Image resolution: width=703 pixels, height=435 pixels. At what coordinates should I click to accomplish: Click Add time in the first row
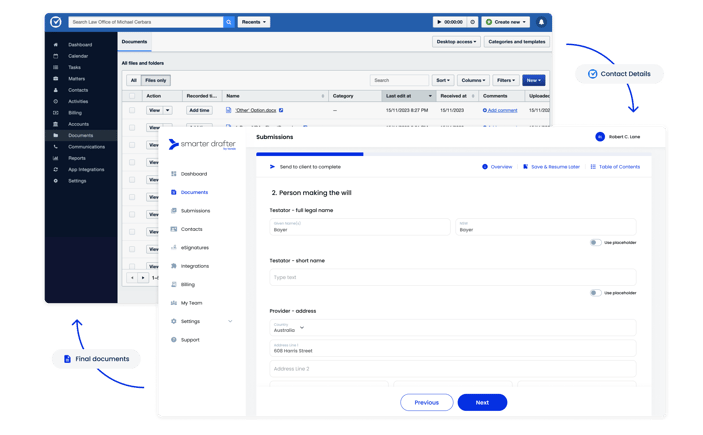199,110
